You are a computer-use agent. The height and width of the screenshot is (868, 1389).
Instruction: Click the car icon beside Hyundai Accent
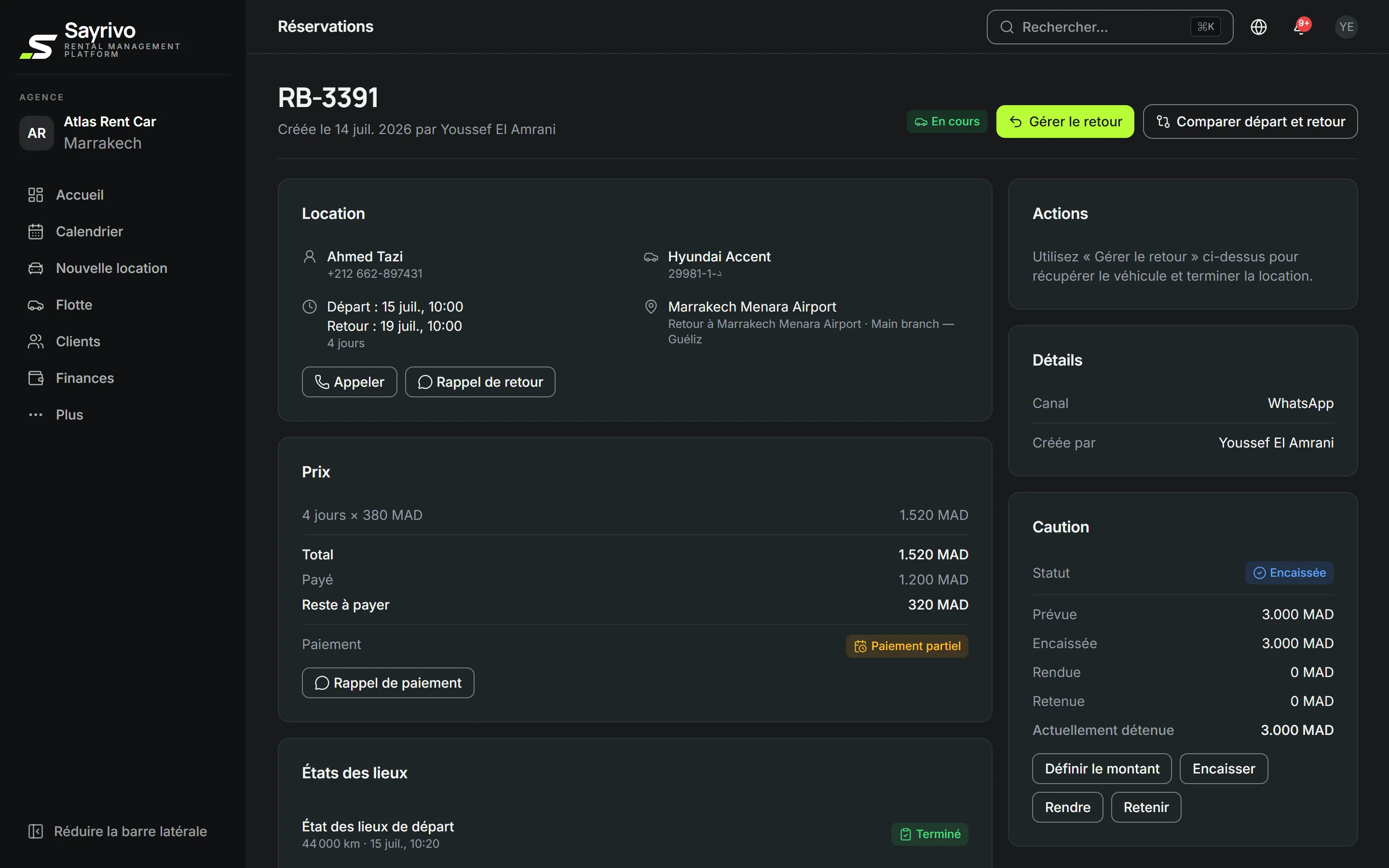[x=650, y=257]
